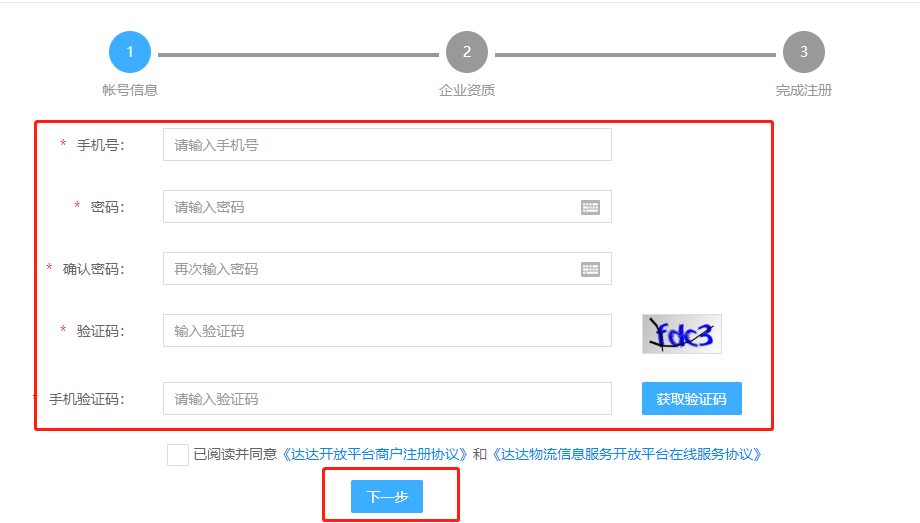
Task: Tick the 已阅读并同意 agreement checkbox
Action: [x=178, y=455]
